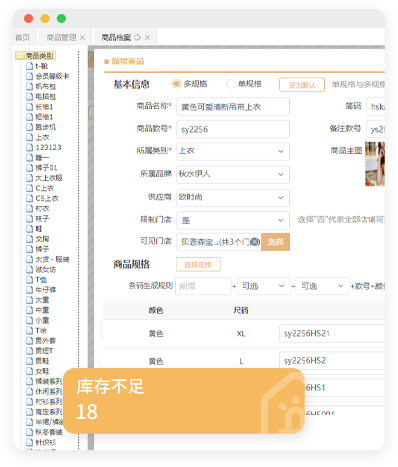This screenshot has width=398, height=467.
Task: Click the 前缀 barcode prefix input
Action: pos(203,286)
